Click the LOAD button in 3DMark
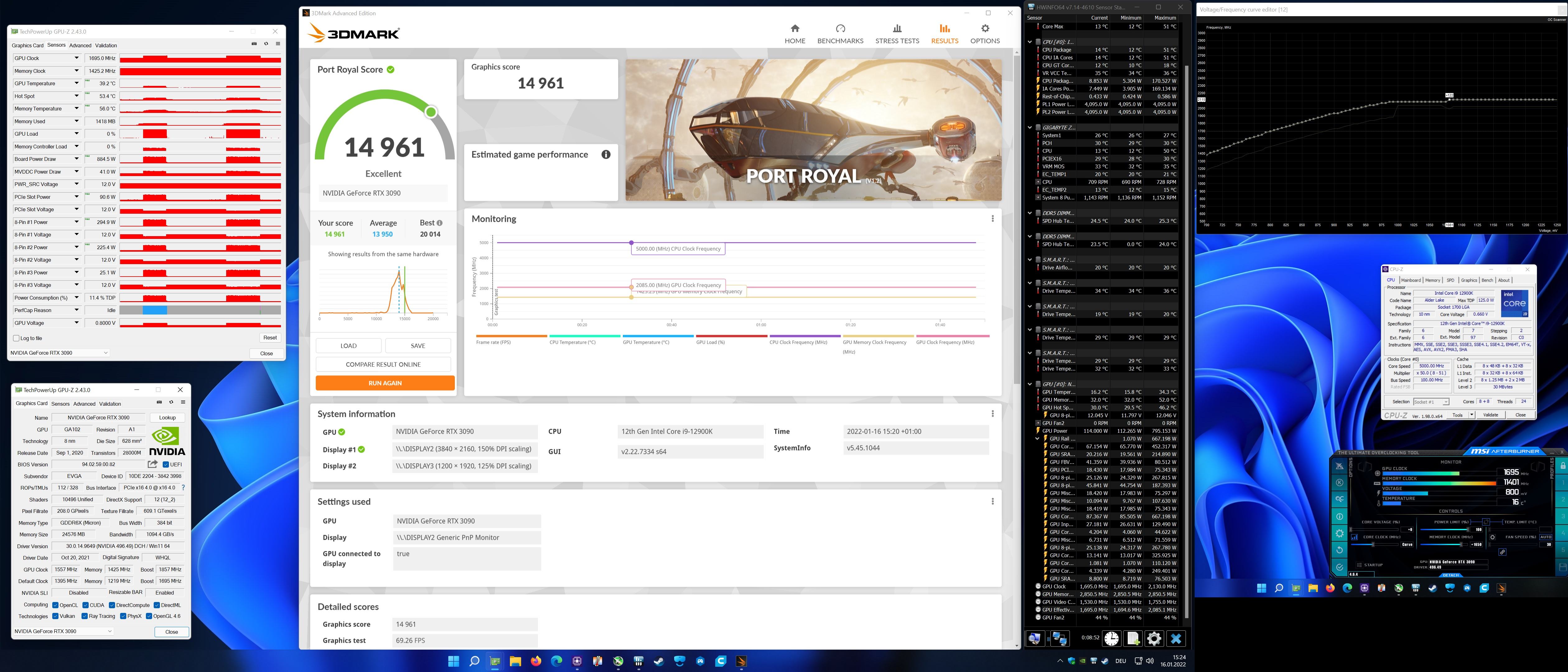This screenshot has width=1568, height=672. click(348, 346)
